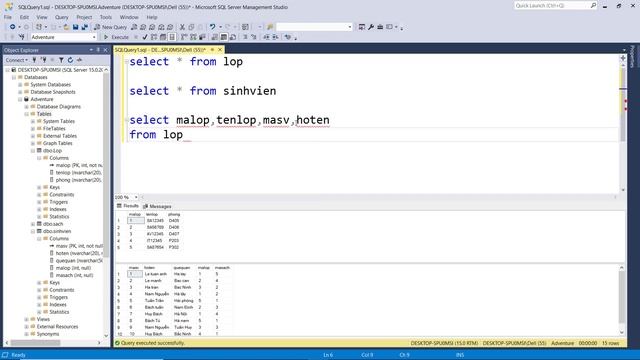The height and width of the screenshot is (360, 640).
Task: Click the Parse checkmark icon
Action: click(x=144, y=37)
